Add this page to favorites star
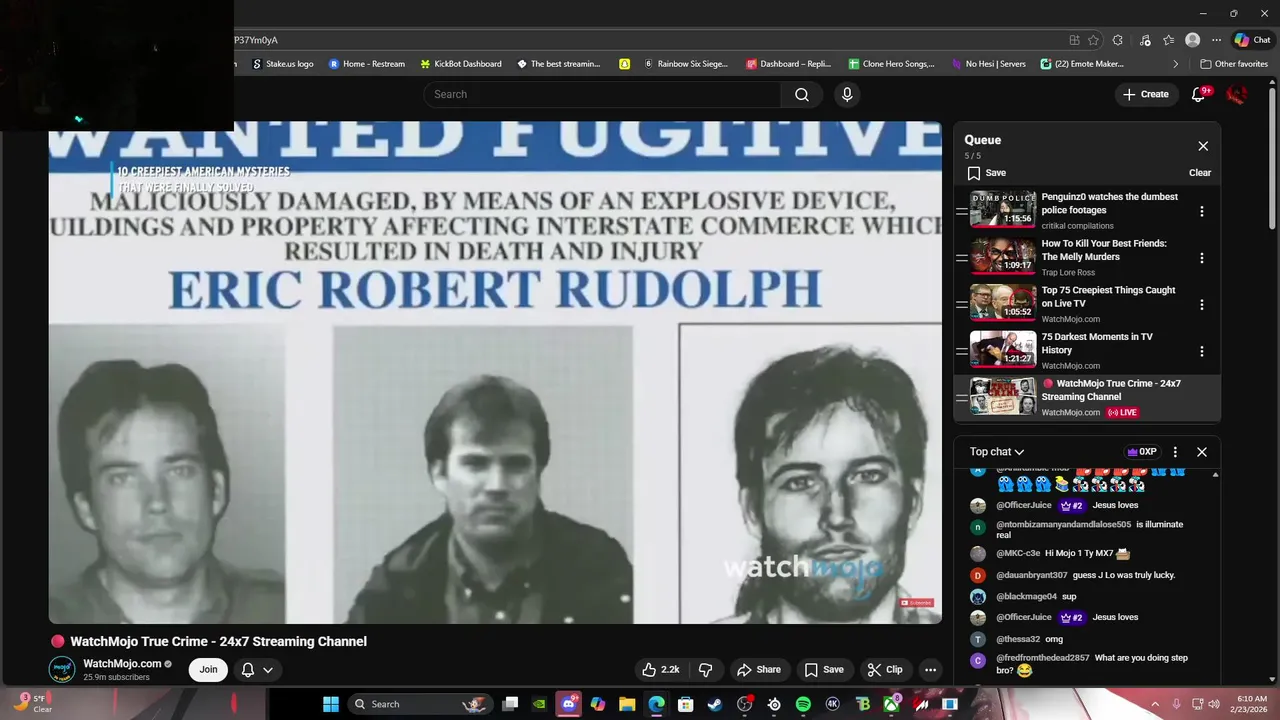The image size is (1280, 720). 1093,40
